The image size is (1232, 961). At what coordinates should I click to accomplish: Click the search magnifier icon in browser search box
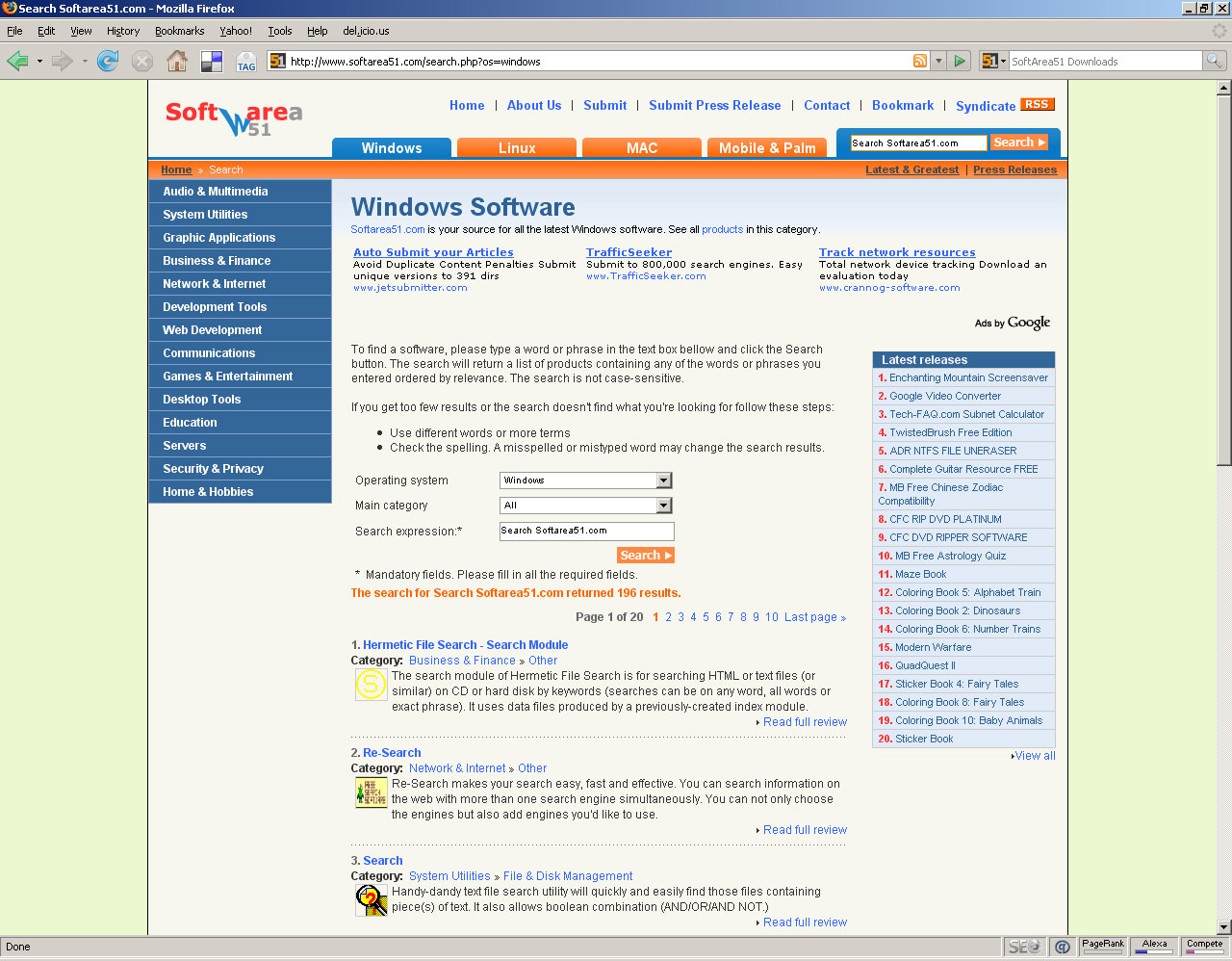pos(1215,61)
